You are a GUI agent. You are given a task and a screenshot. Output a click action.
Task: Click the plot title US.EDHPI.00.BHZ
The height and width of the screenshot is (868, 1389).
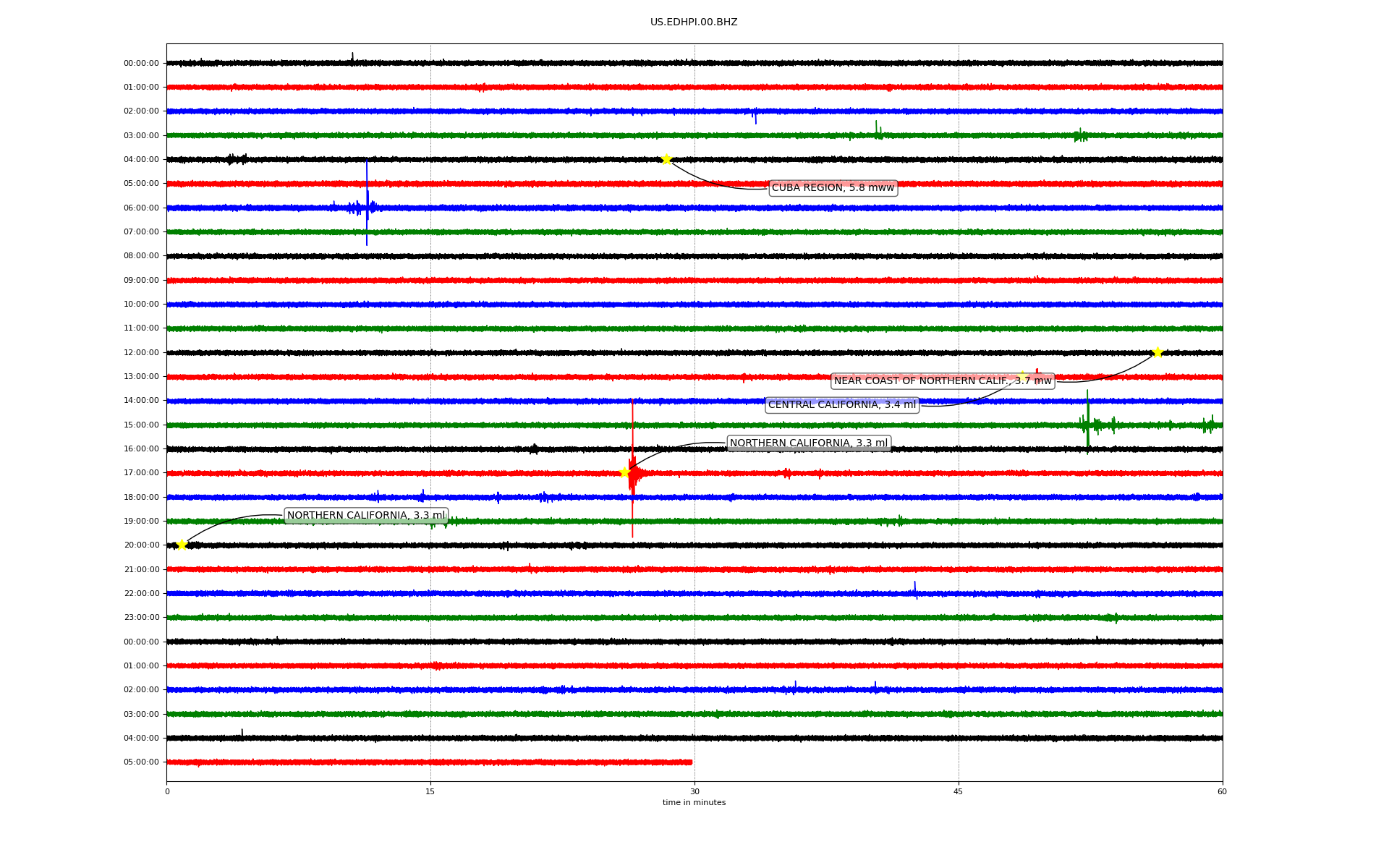694,22
